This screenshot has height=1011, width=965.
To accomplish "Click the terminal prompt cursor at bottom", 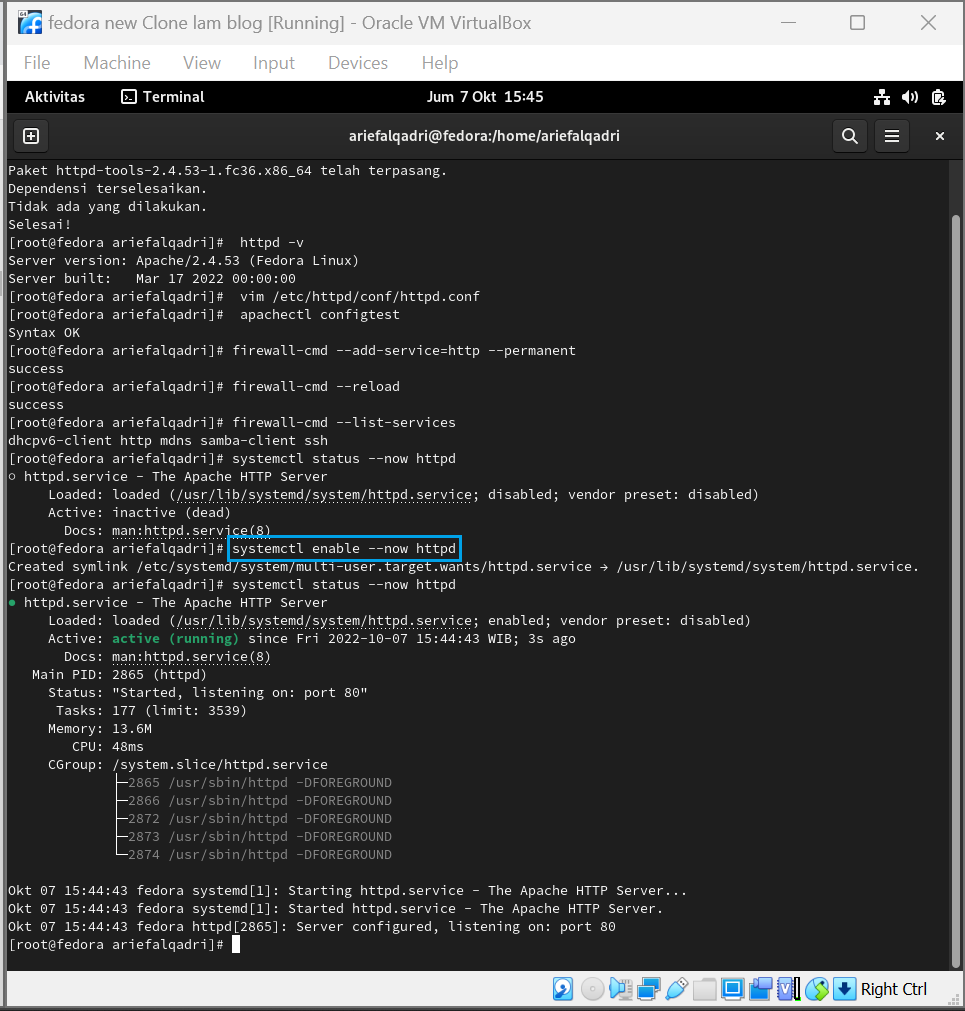I will click(236, 944).
